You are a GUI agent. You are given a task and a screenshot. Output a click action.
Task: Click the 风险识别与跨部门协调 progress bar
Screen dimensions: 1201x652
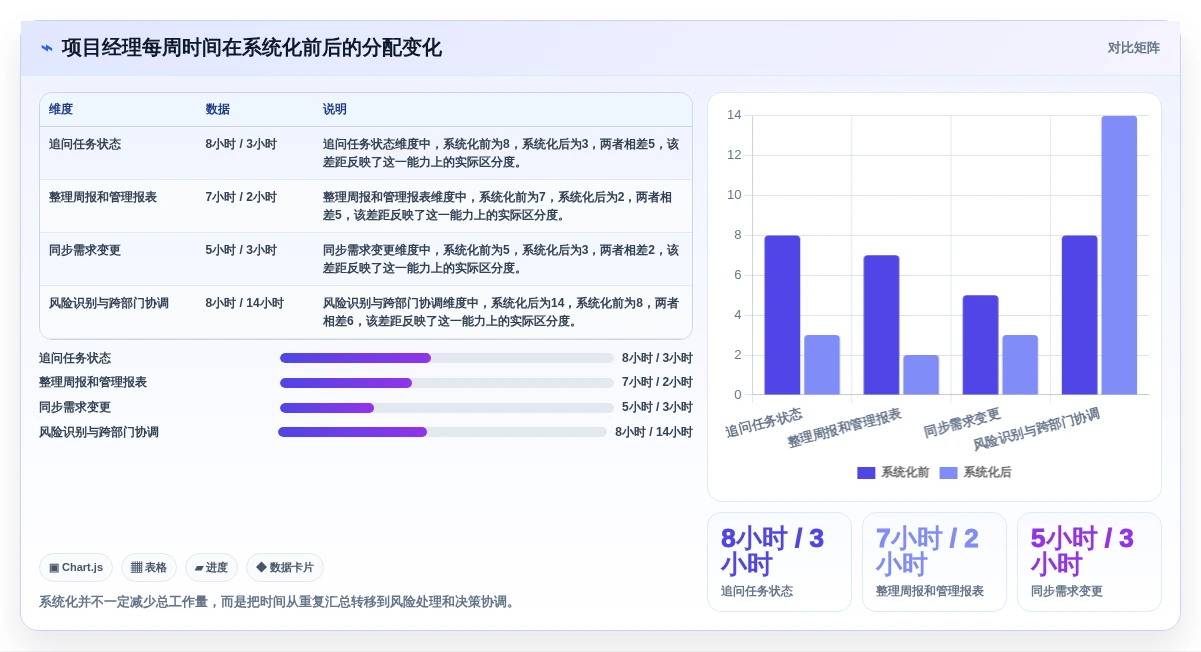click(x=442, y=432)
